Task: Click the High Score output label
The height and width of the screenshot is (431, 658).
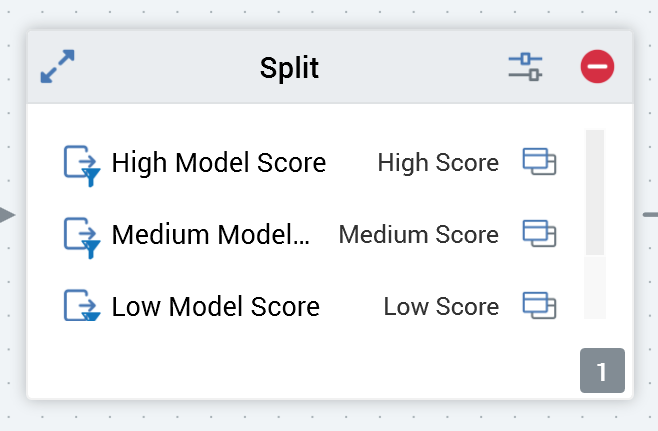Action: [x=438, y=162]
